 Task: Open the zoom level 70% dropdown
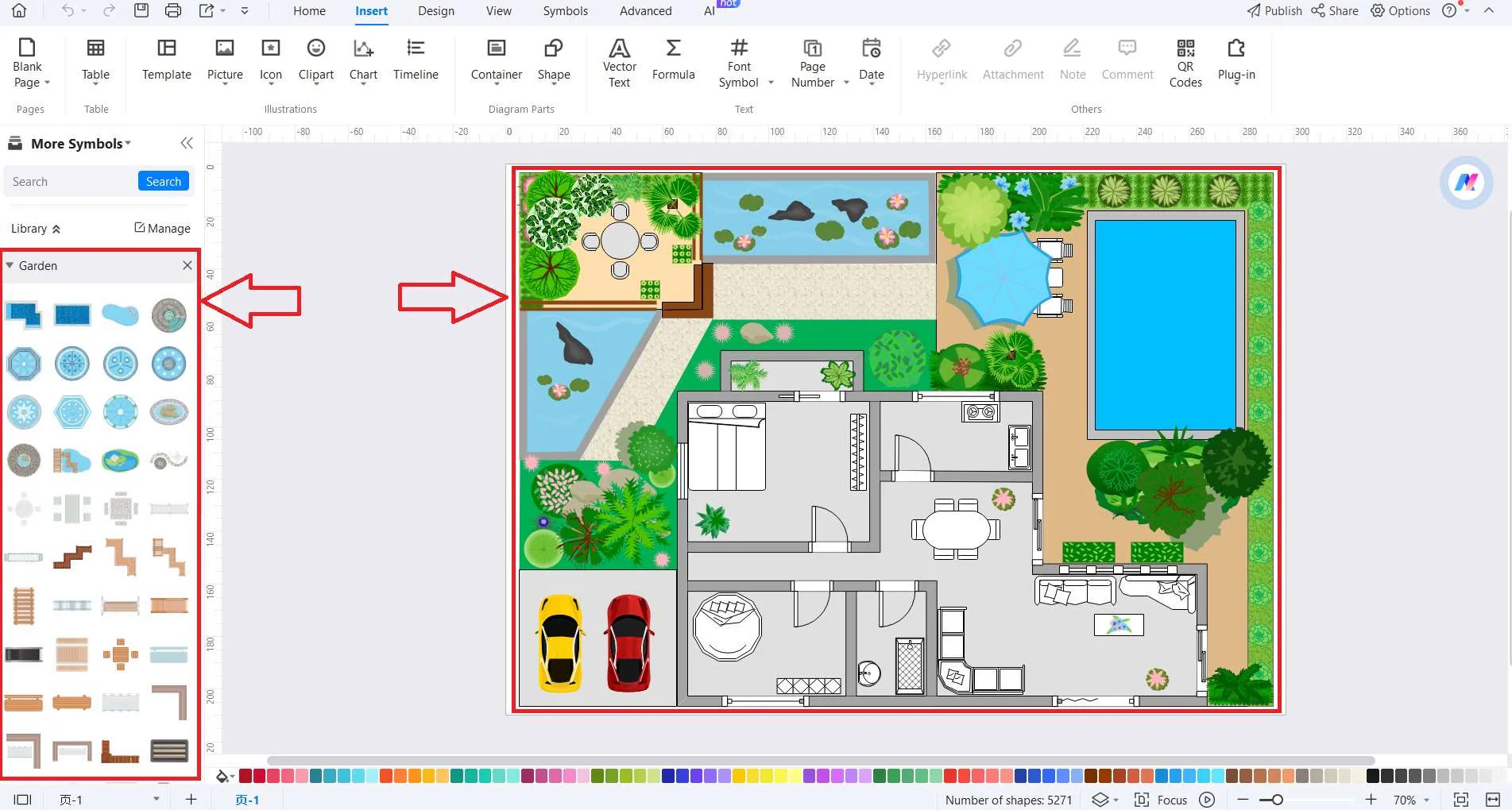[1426, 800]
